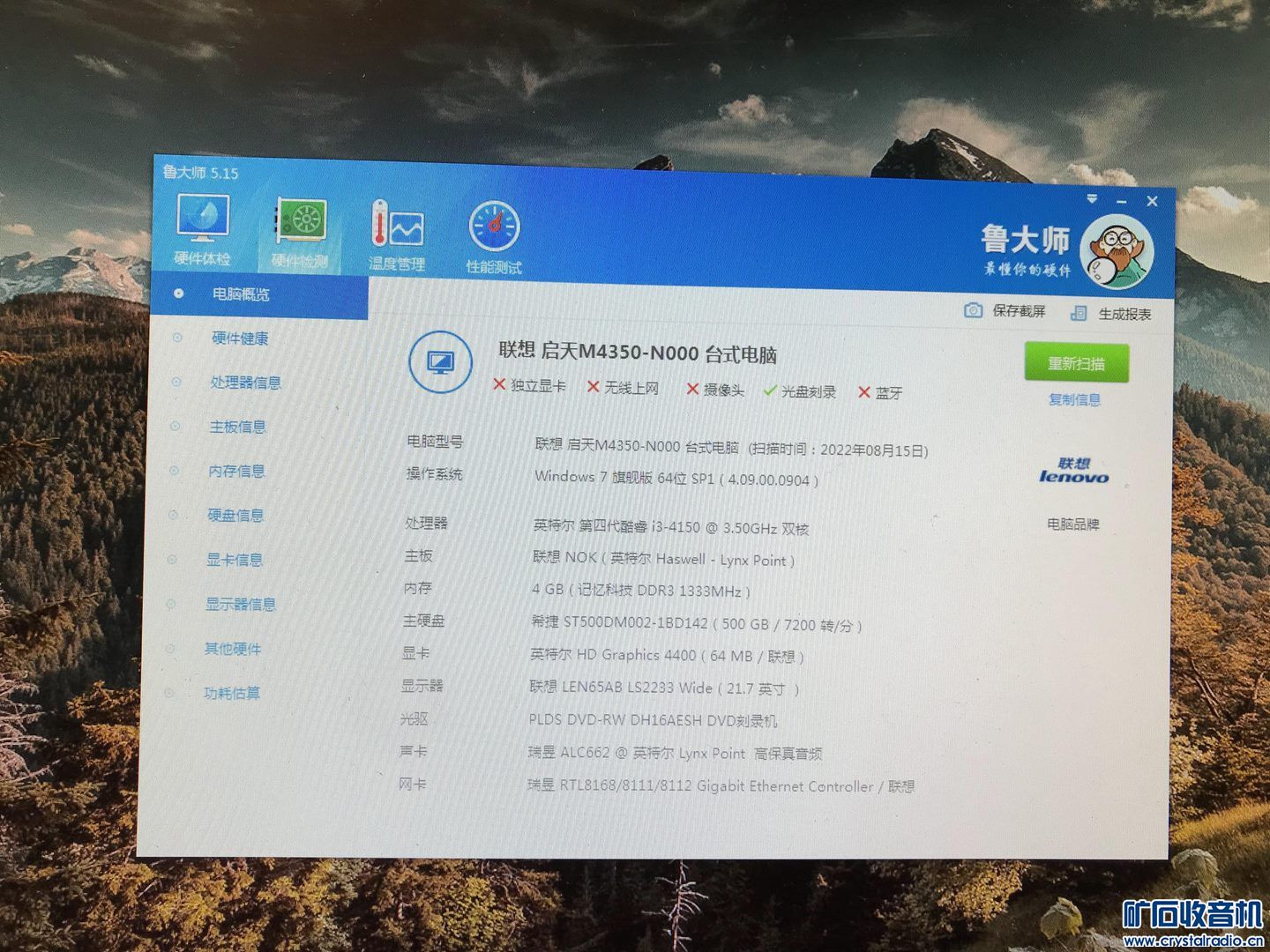Image resolution: width=1270 pixels, height=952 pixels.
Task: Click the 光盘刻录 status indicator
Action: (800, 391)
